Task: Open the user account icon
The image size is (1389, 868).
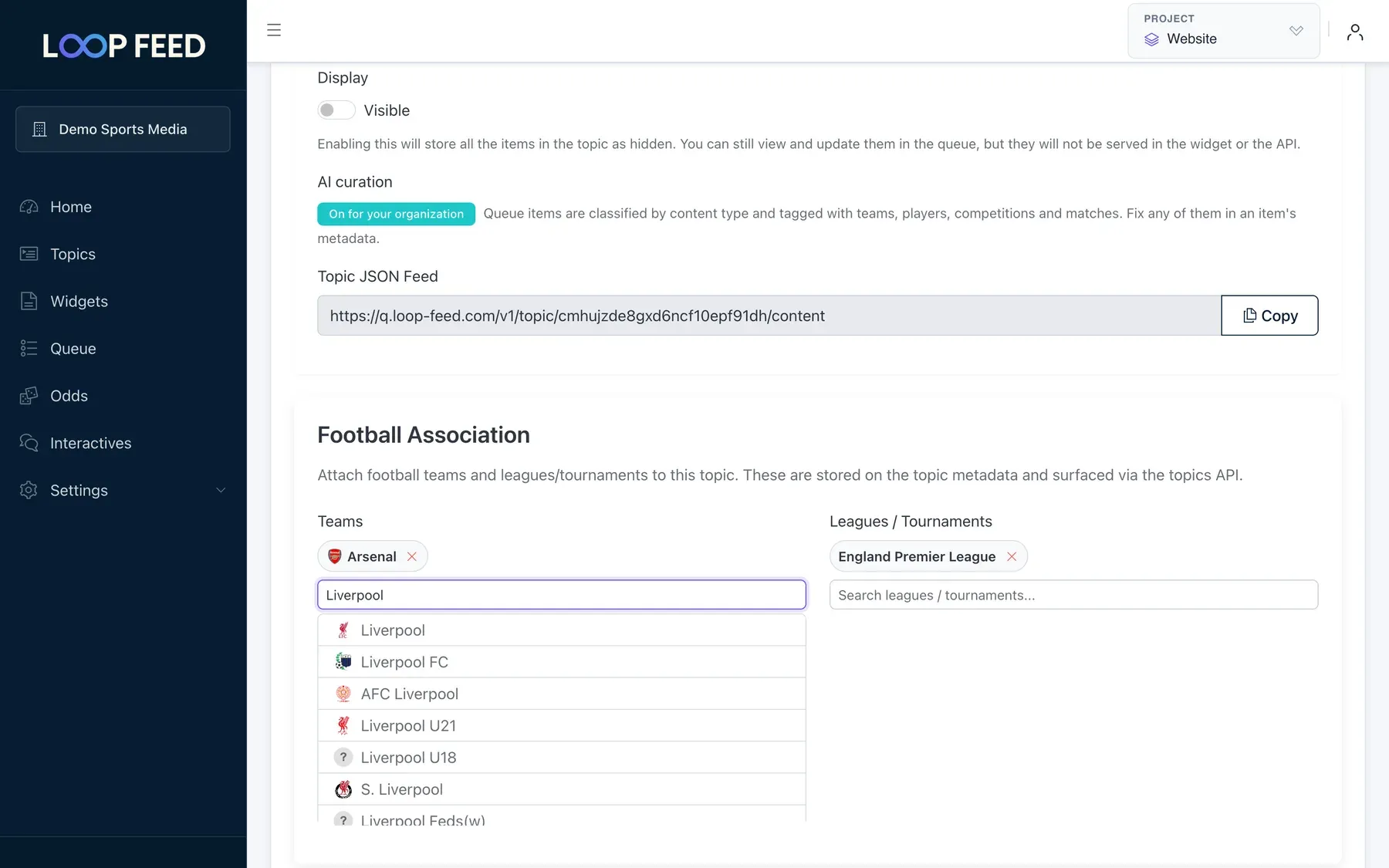Action: [1355, 32]
